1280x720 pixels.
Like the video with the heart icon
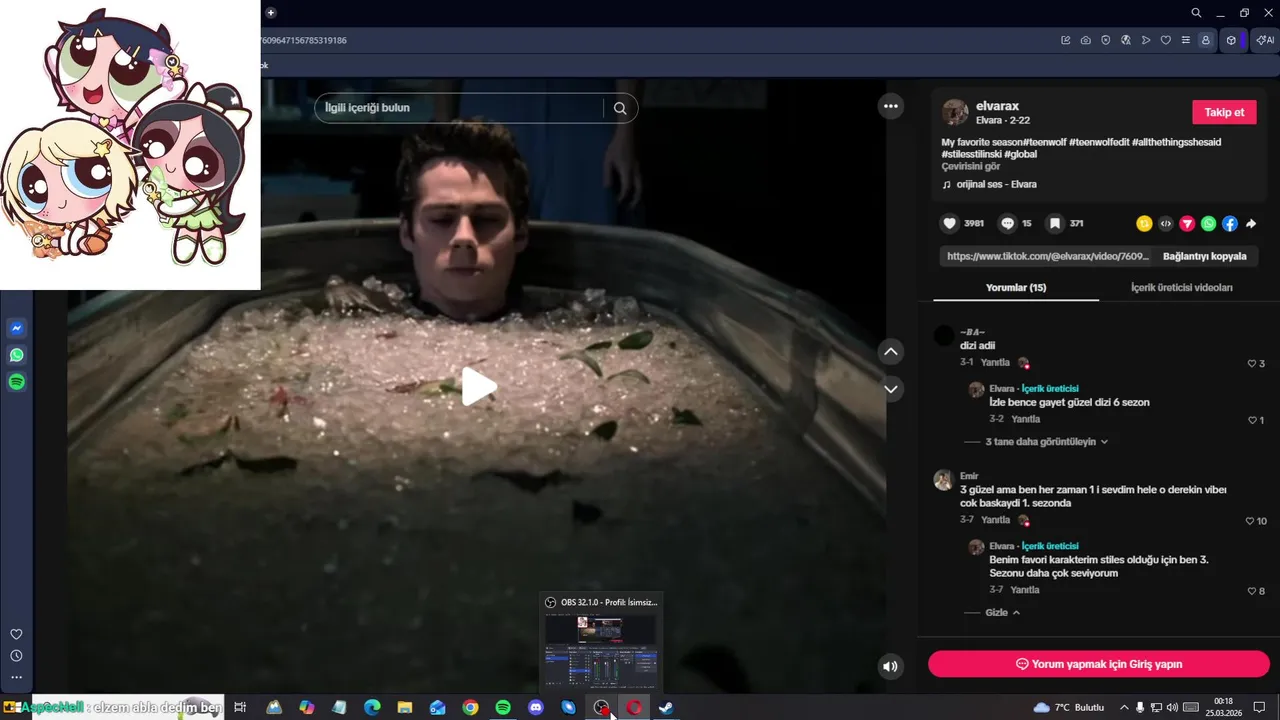point(950,224)
